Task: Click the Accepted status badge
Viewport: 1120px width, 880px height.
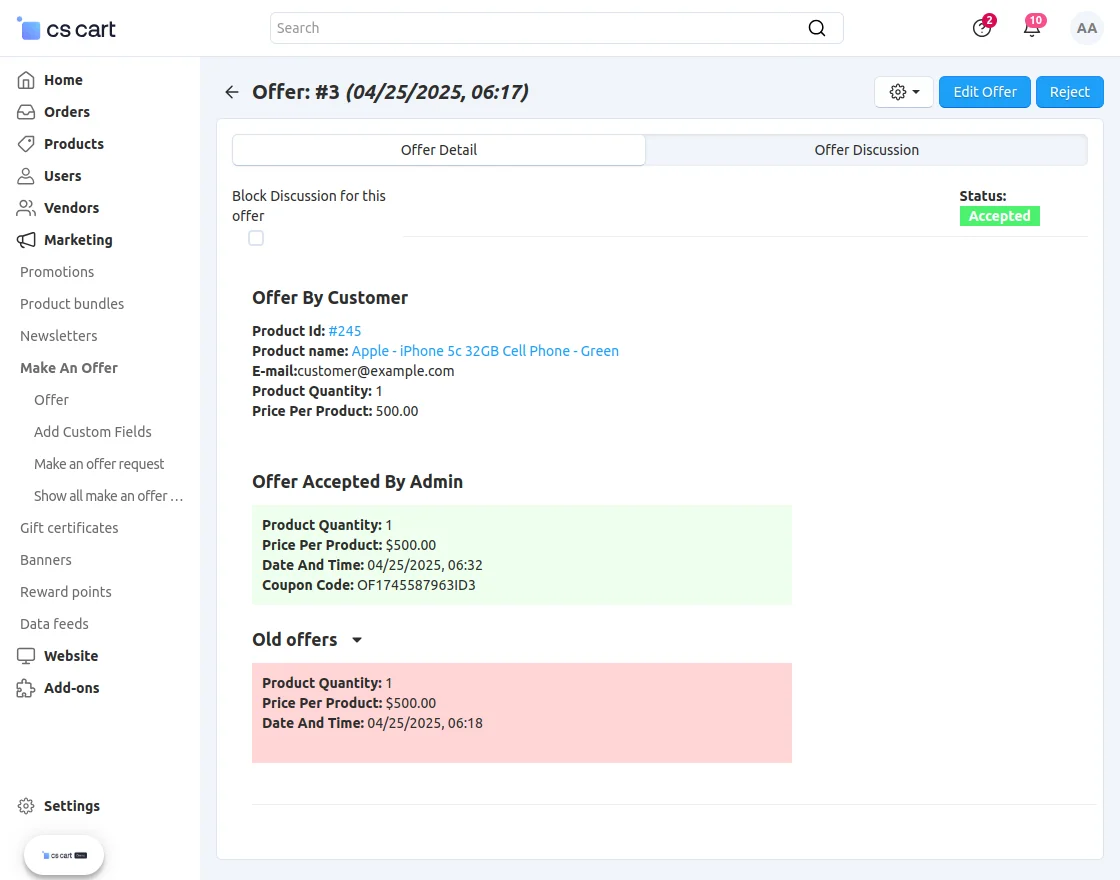Action: pos(999,216)
